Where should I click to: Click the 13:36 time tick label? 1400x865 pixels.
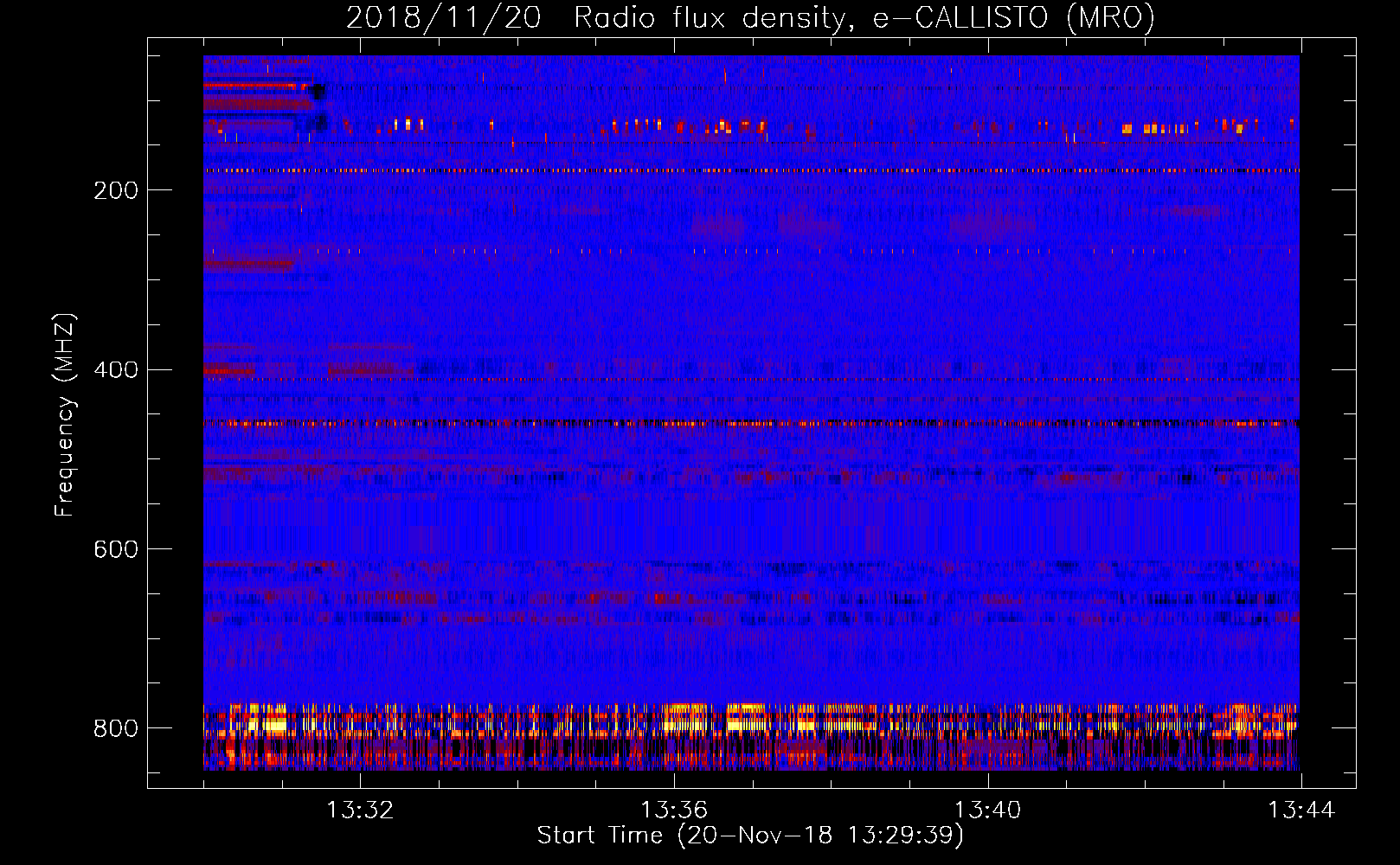coord(674,810)
